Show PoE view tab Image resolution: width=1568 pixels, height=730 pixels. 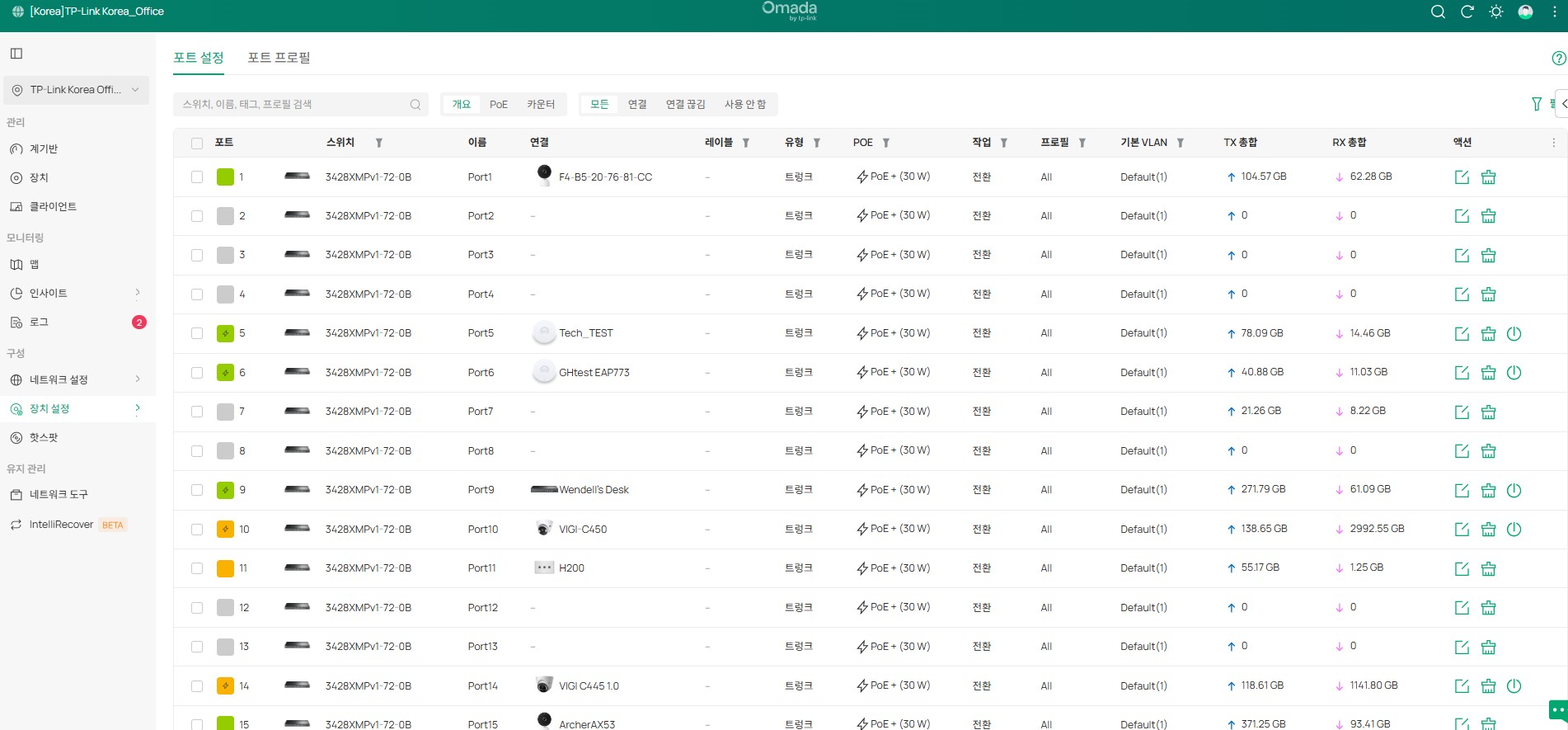(x=499, y=105)
